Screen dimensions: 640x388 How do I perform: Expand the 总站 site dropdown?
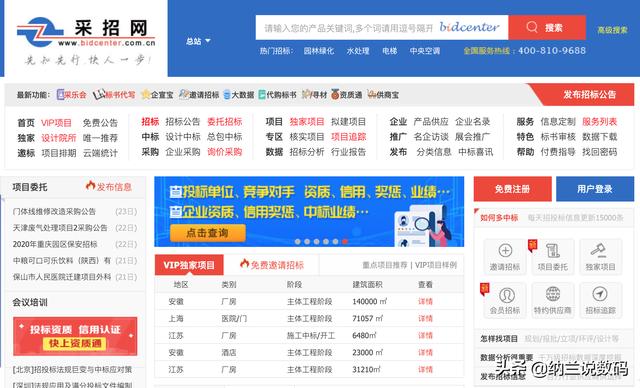pos(198,41)
